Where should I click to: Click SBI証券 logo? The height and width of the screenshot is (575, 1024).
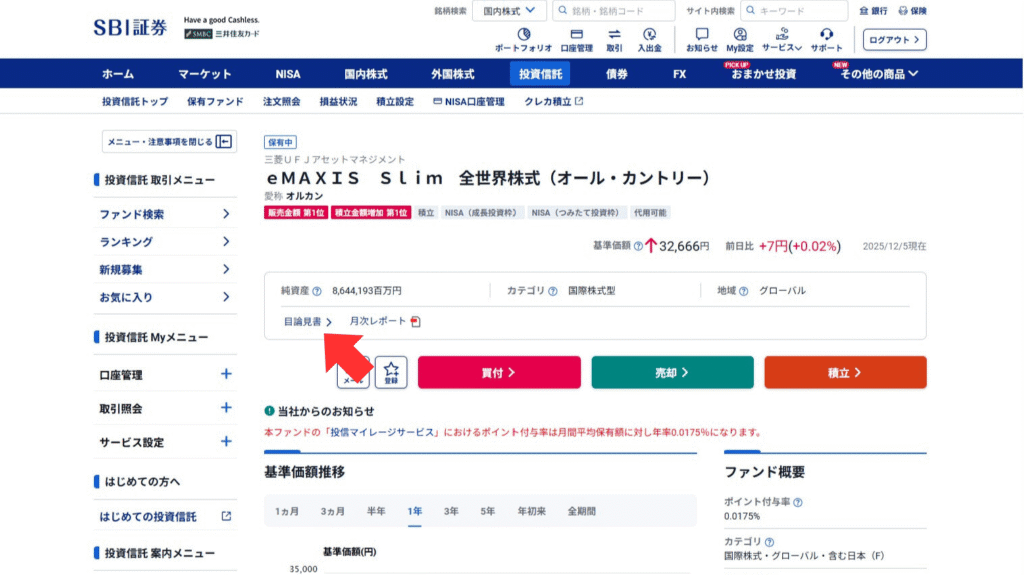(130, 27)
